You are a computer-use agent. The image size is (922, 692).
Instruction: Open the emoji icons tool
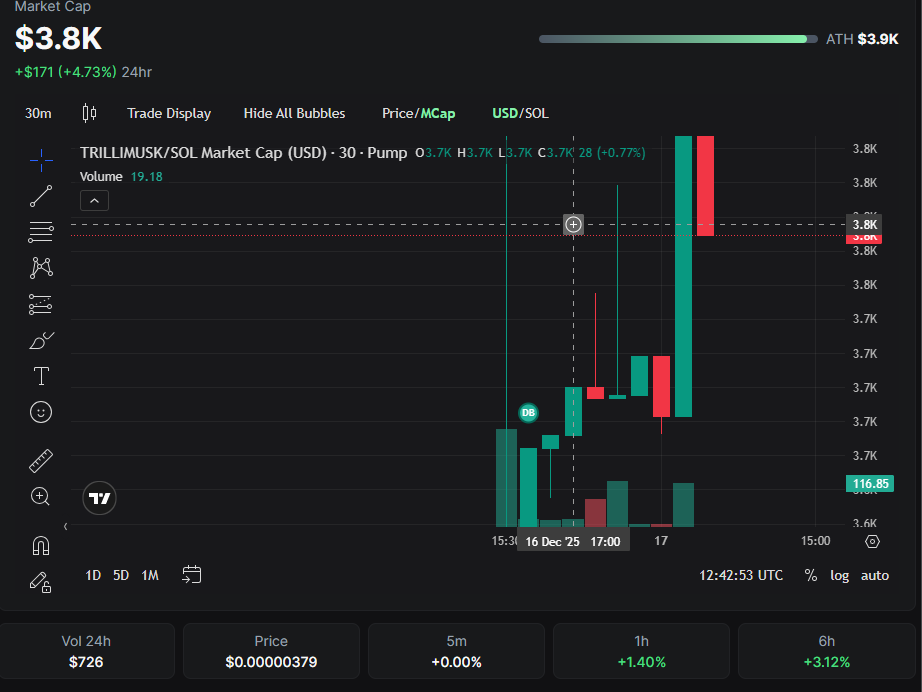tap(41, 412)
